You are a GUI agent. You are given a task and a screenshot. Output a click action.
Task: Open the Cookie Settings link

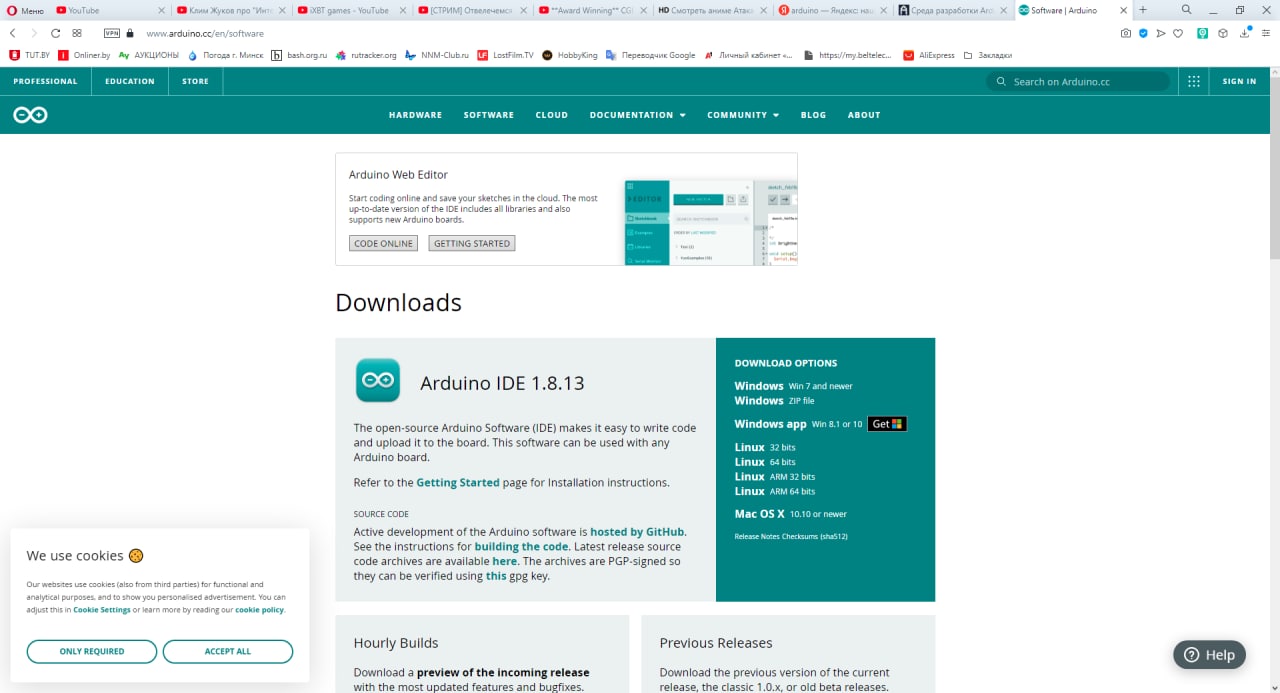[102, 610]
